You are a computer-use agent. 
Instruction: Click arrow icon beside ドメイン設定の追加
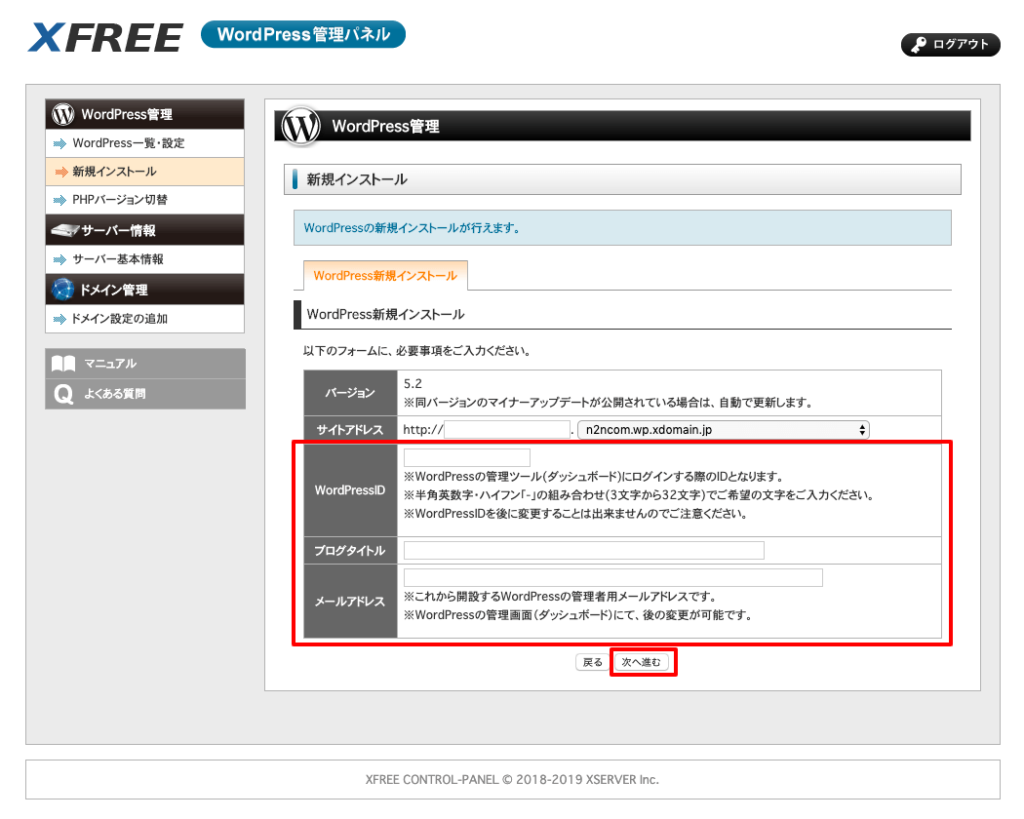tap(60, 319)
